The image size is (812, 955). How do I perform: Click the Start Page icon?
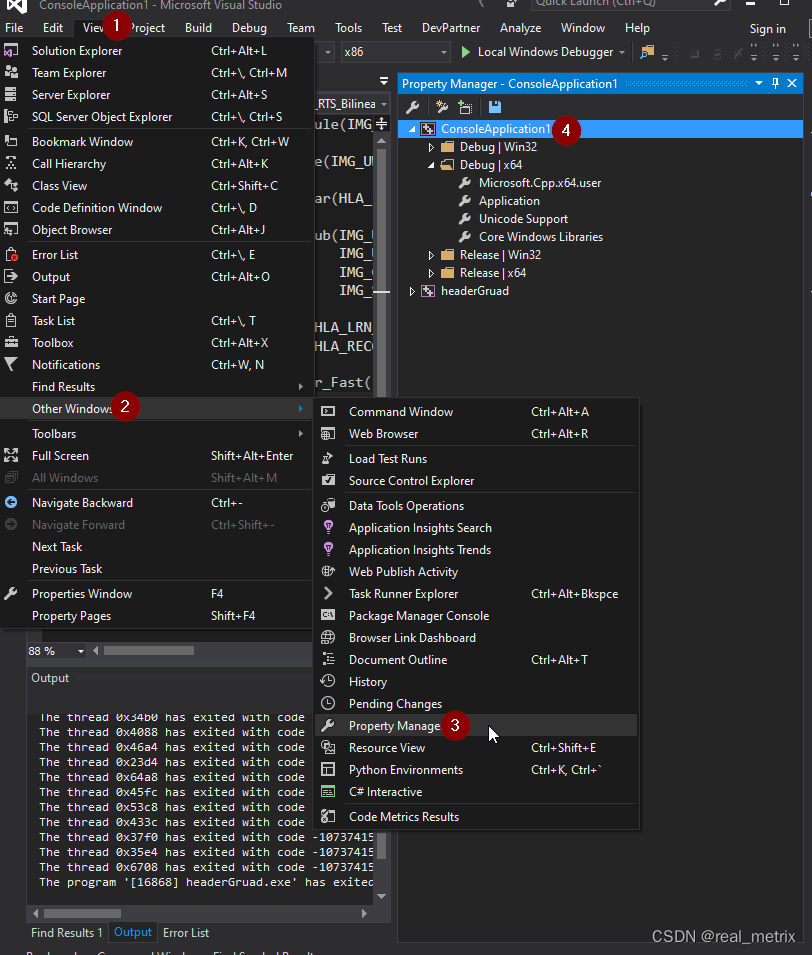pyautogui.click(x=11, y=298)
